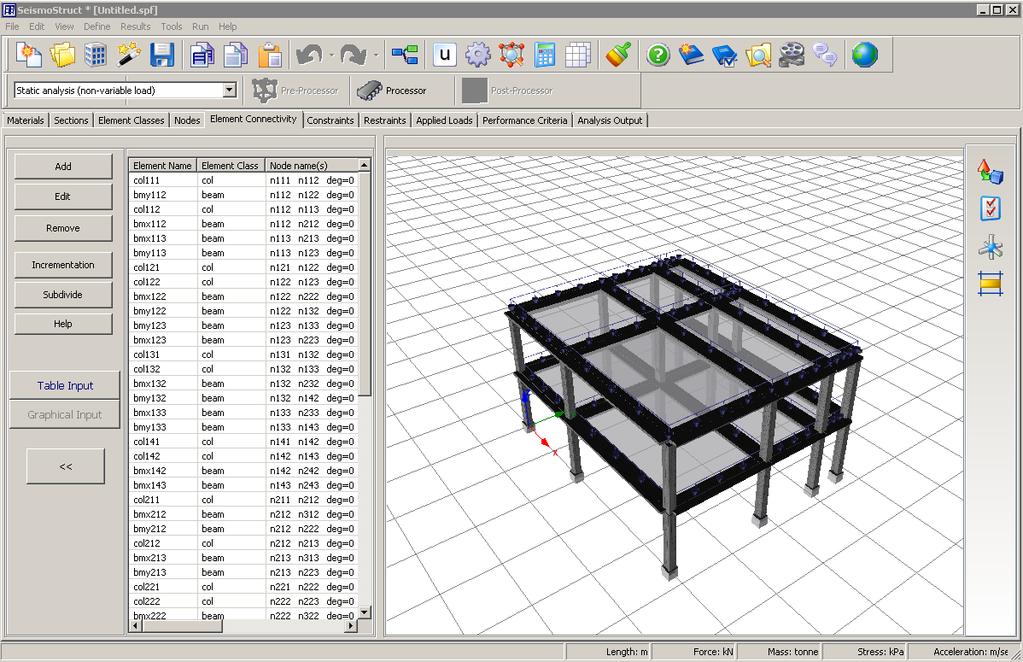Open the analysis type dropdown
The height and width of the screenshot is (662, 1023).
tap(230, 90)
